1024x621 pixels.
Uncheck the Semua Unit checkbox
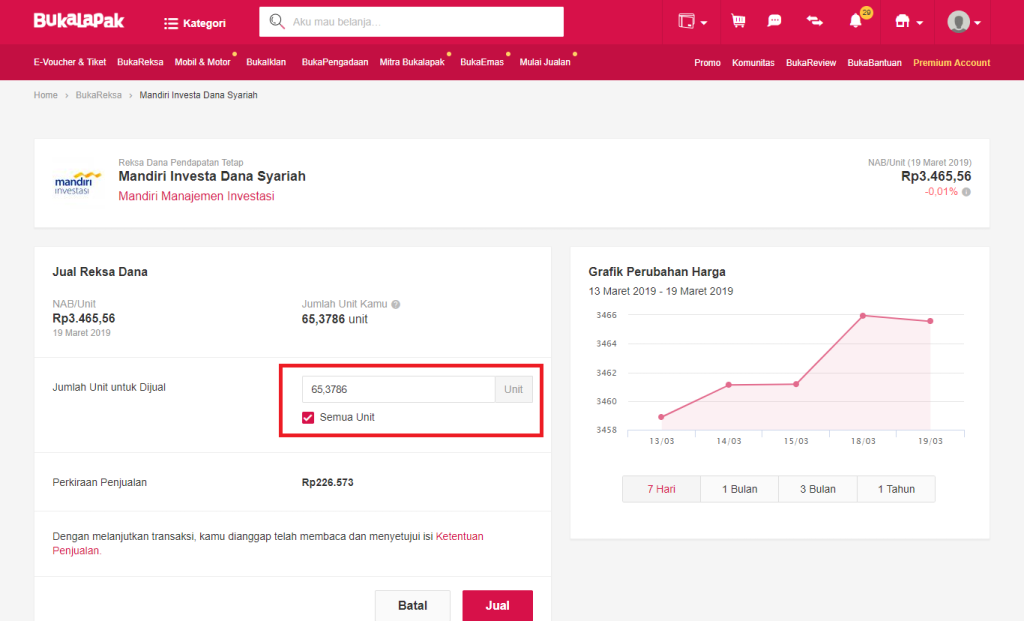click(308, 417)
